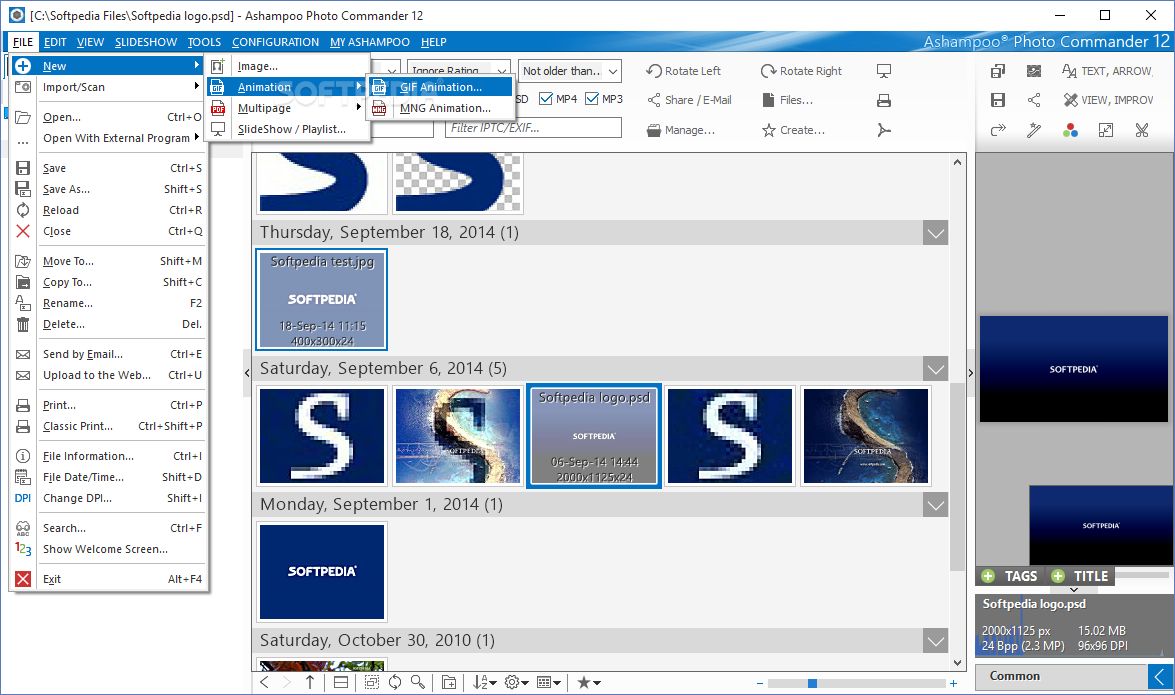Select the Softpedia test.jpg thumbnail
This screenshot has height=695, width=1175.
322,300
